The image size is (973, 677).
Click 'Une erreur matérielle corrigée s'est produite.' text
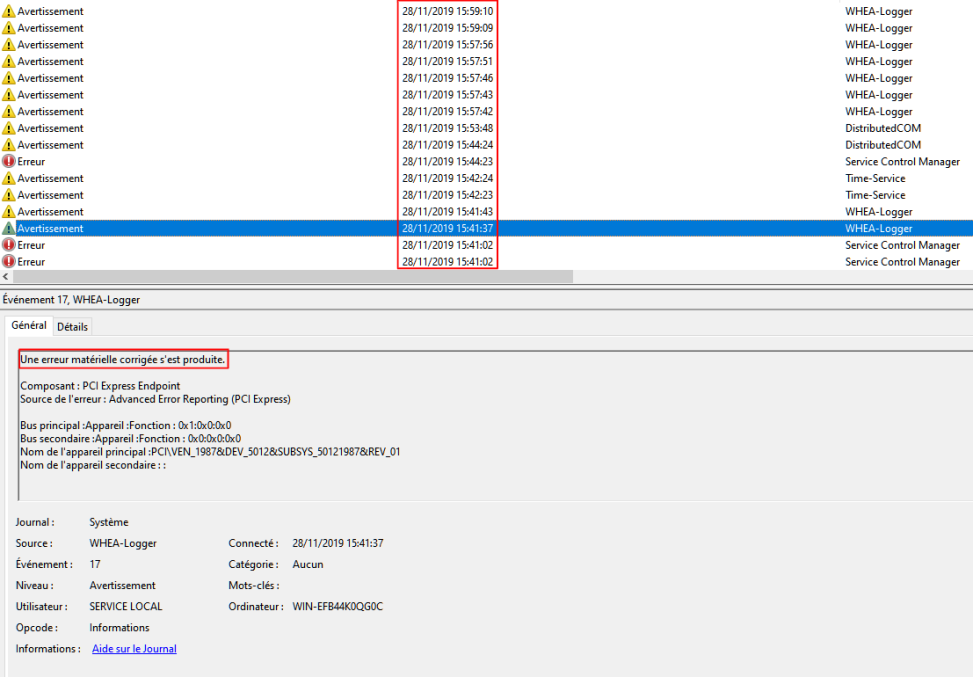(x=123, y=360)
